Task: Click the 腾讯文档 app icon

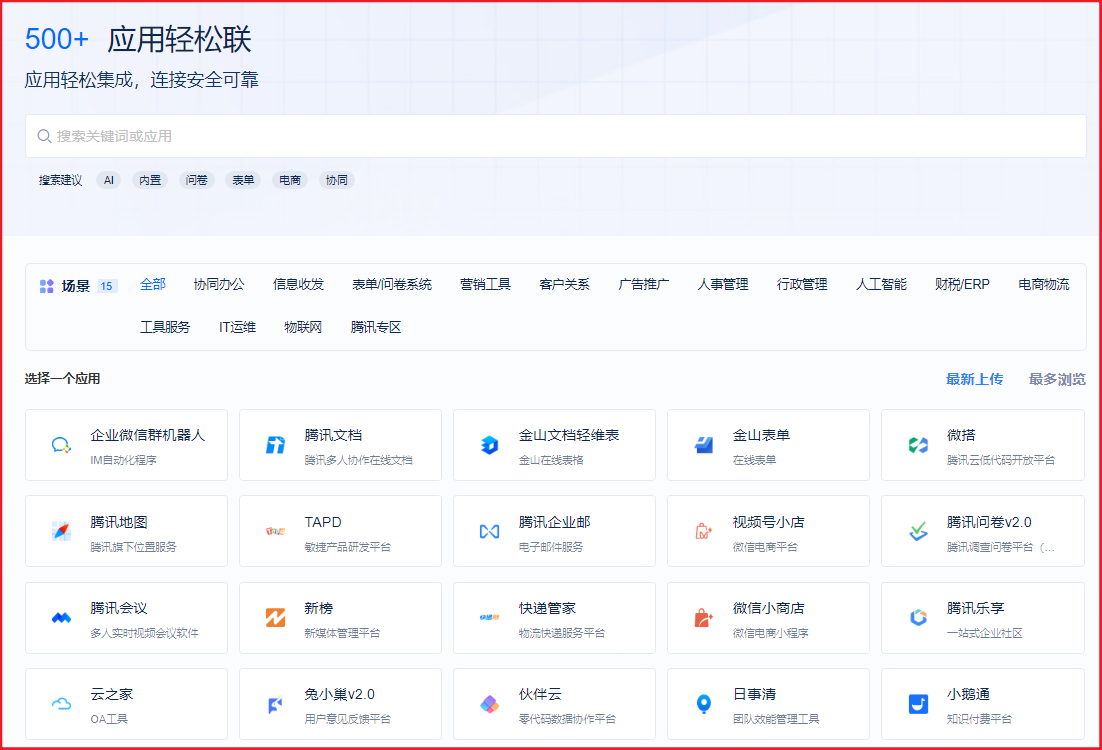Action: click(x=276, y=445)
